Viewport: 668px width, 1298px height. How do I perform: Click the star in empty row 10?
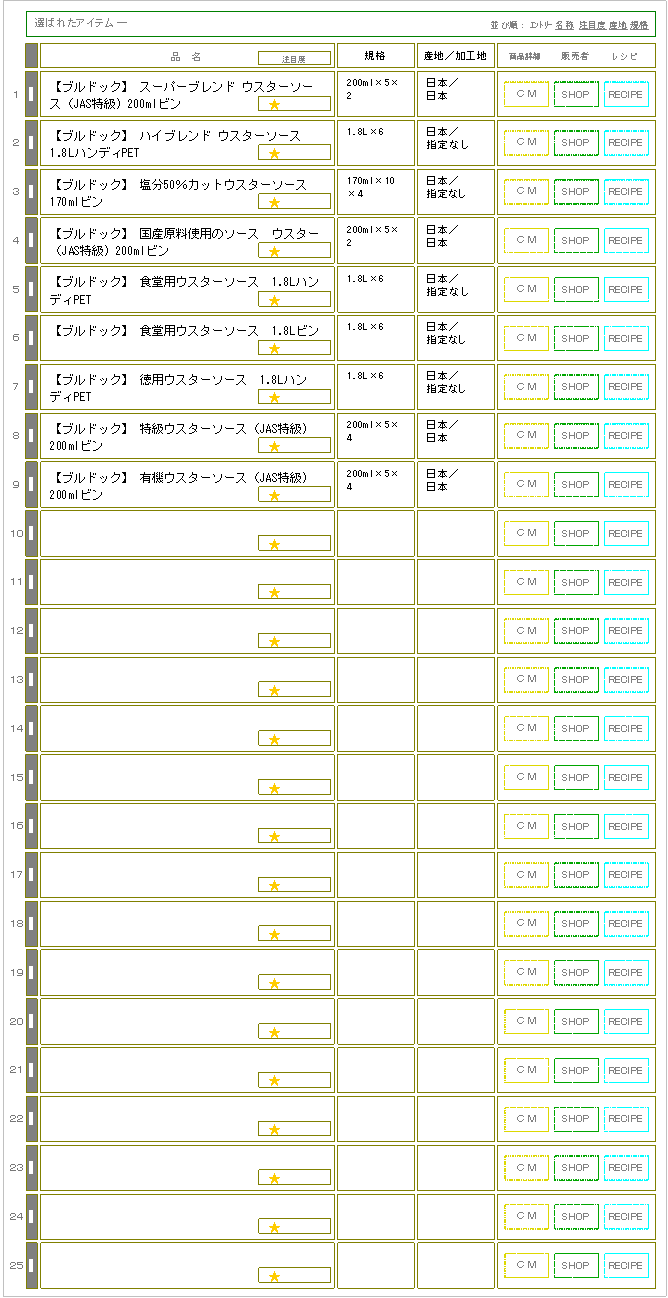[x=274, y=545]
